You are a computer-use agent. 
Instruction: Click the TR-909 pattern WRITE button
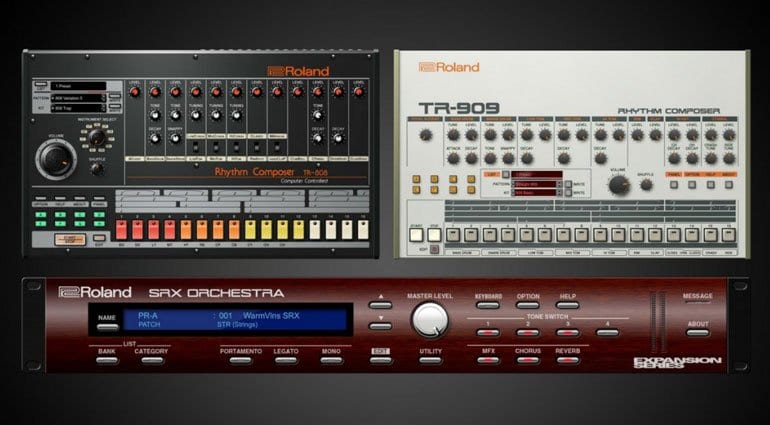[x=568, y=184]
